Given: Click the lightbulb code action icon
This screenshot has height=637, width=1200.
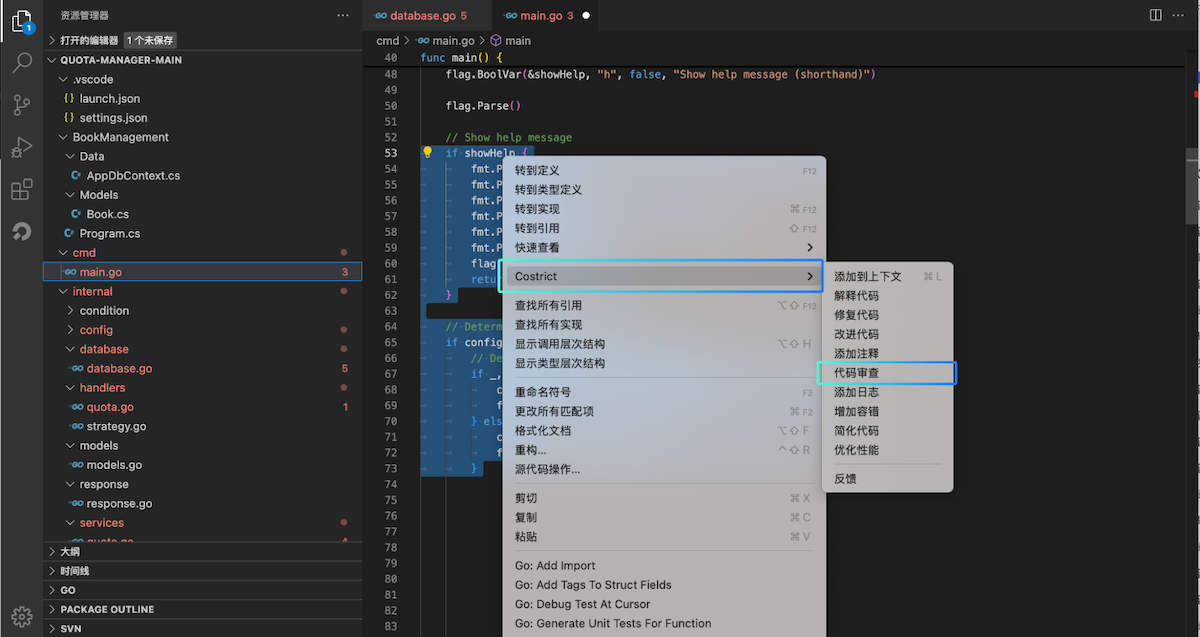Looking at the screenshot, I should tap(428, 153).
